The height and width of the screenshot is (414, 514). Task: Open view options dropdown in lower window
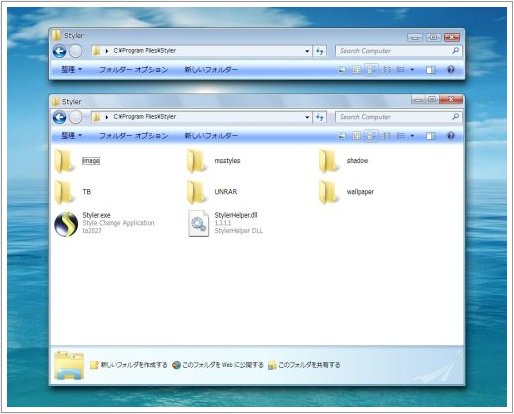[412, 136]
